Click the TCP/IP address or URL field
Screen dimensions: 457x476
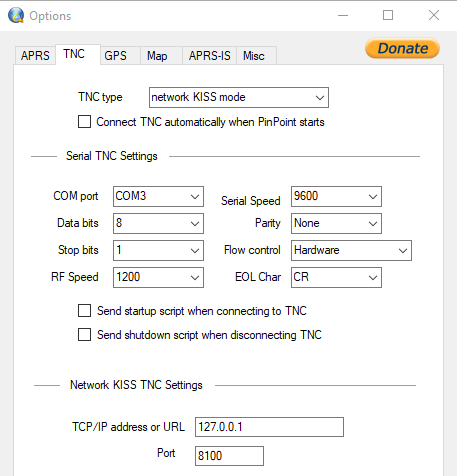point(269,427)
